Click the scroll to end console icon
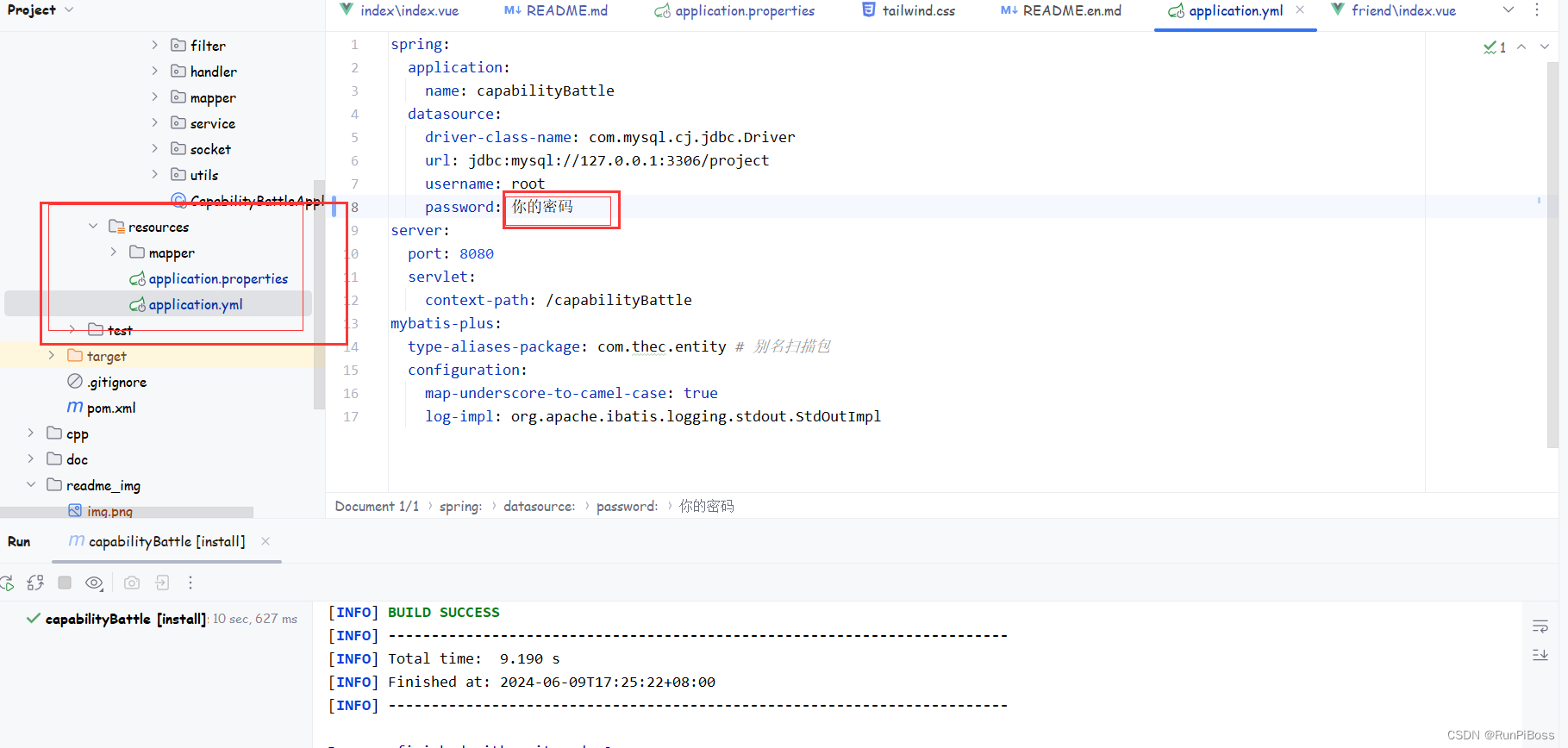This screenshot has height=748, width=1568. [1540, 655]
